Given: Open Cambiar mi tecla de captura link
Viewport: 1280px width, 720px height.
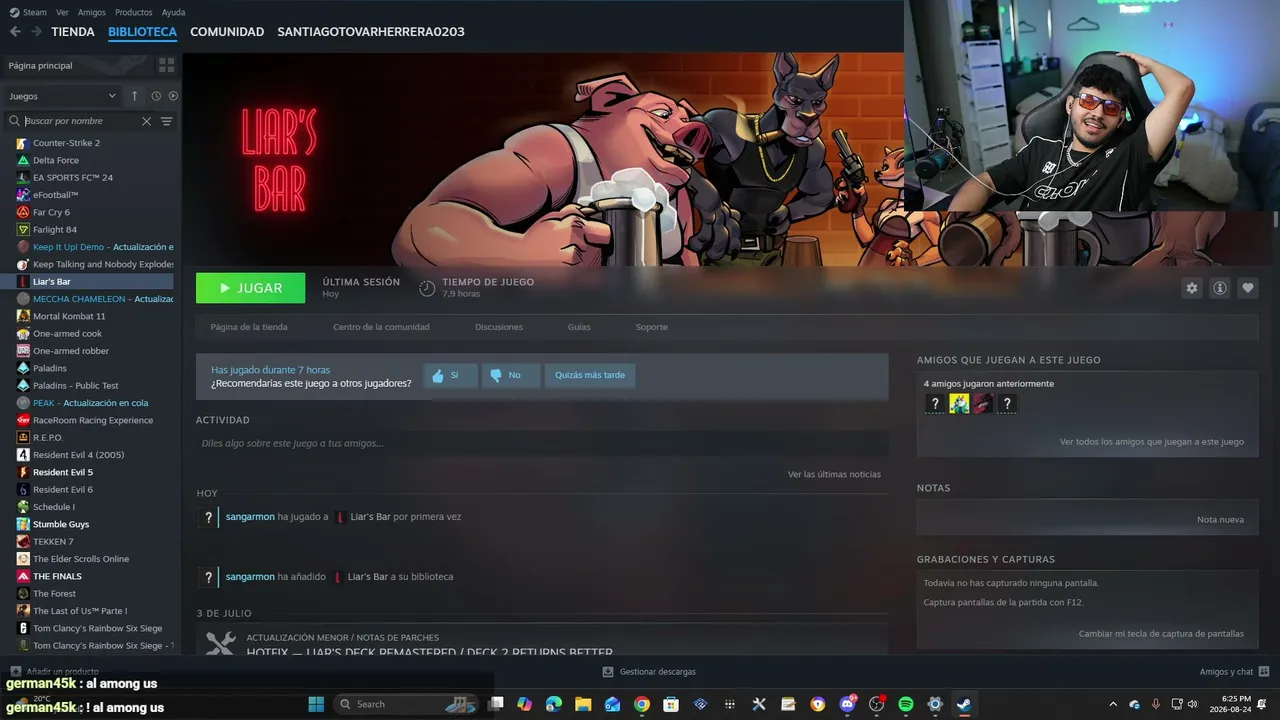Looking at the screenshot, I should 1161,634.
